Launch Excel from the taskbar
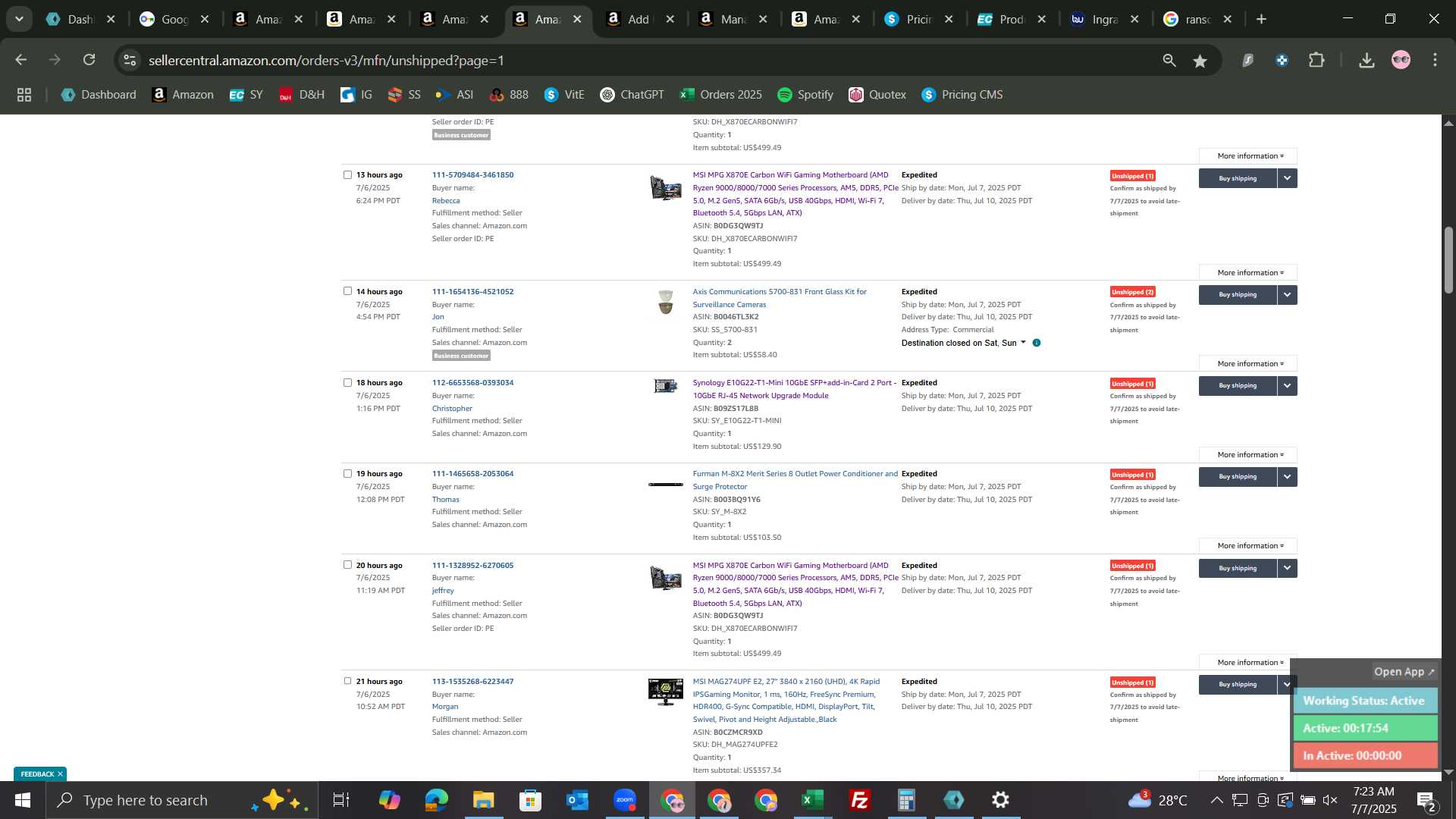The height and width of the screenshot is (819, 1456). pyautogui.click(x=812, y=800)
